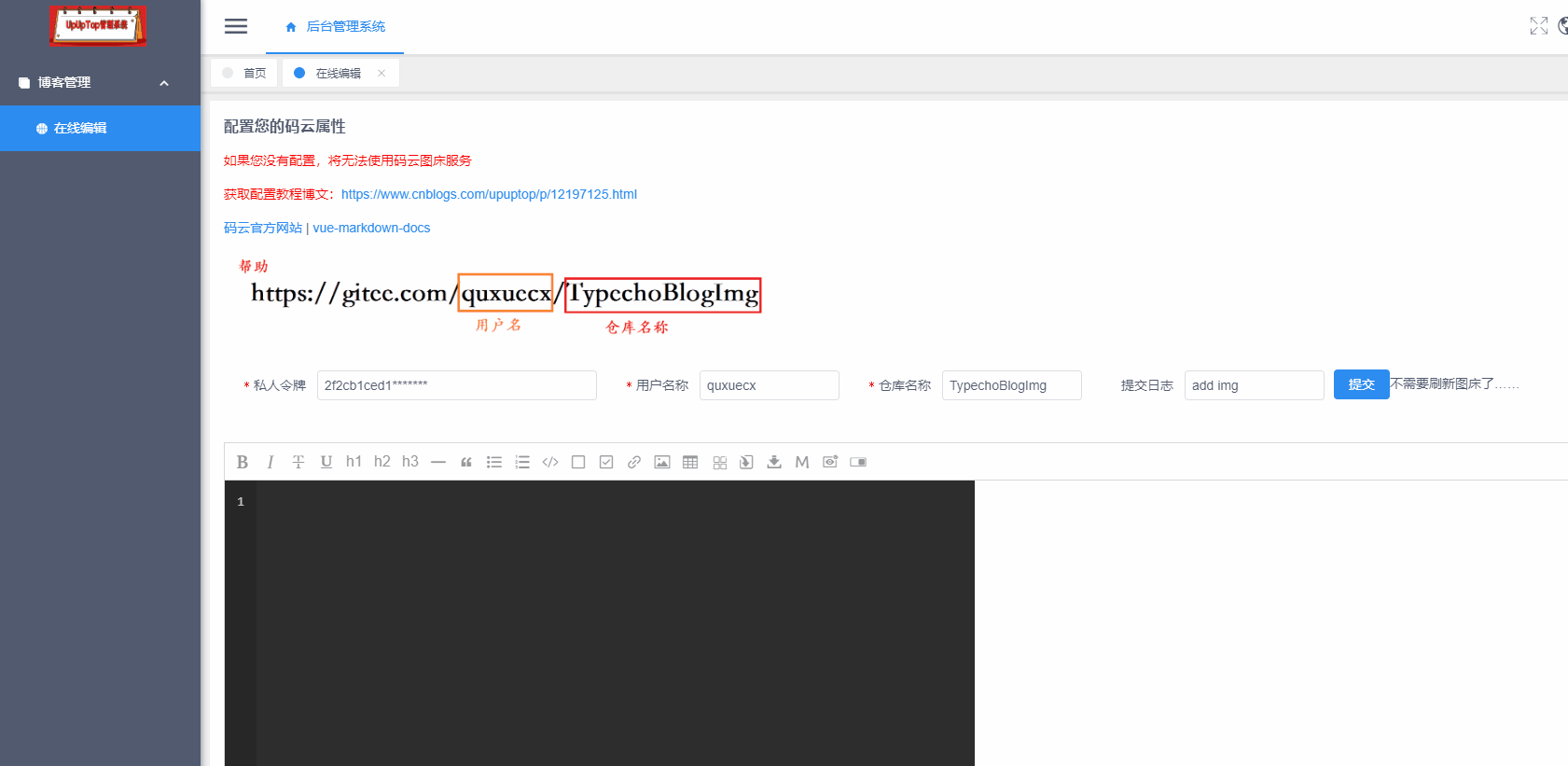Insert an unordered bullet list
This screenshot has height=766, width=1568.
494,462
